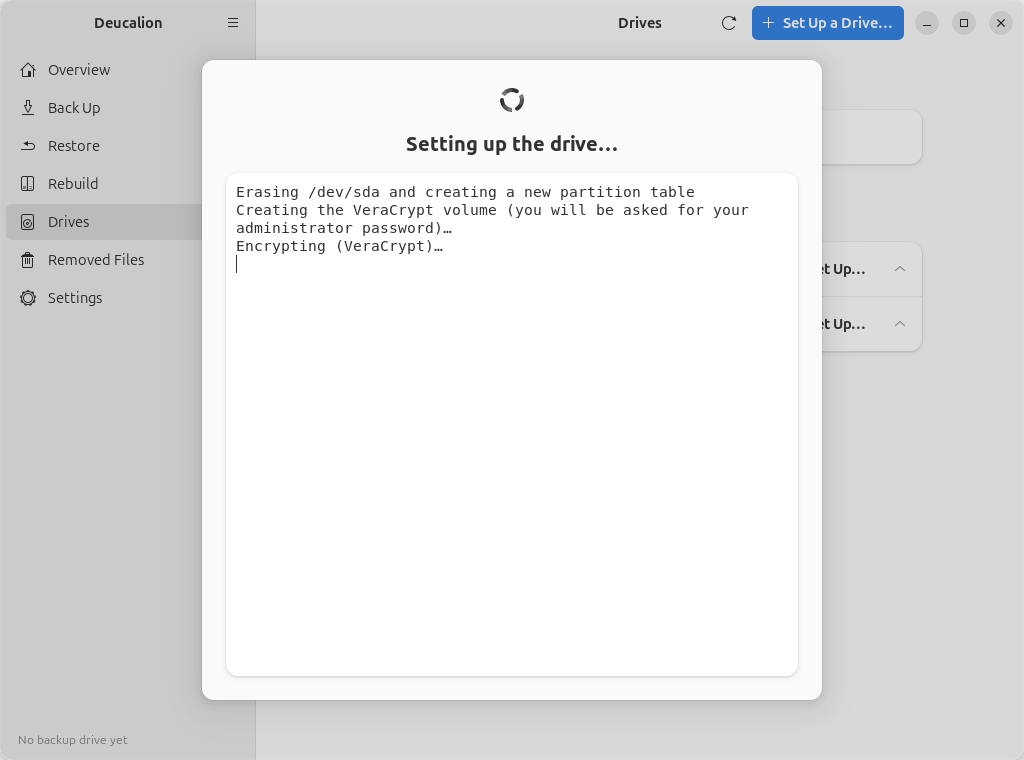
Task: Open the hamburger main menu
Action: pos(232,23)
